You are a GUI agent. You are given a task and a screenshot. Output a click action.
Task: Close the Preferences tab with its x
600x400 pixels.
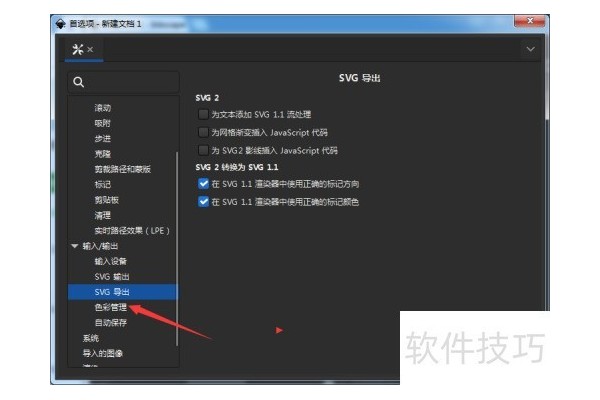[90, 49]
